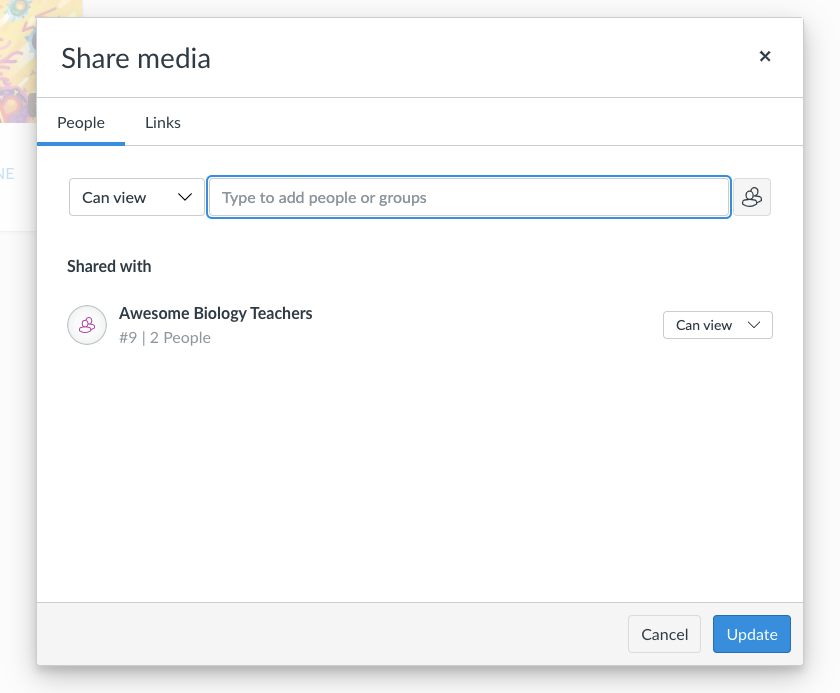
Task: Select the People tab
Action: click(x=81, y=123)
